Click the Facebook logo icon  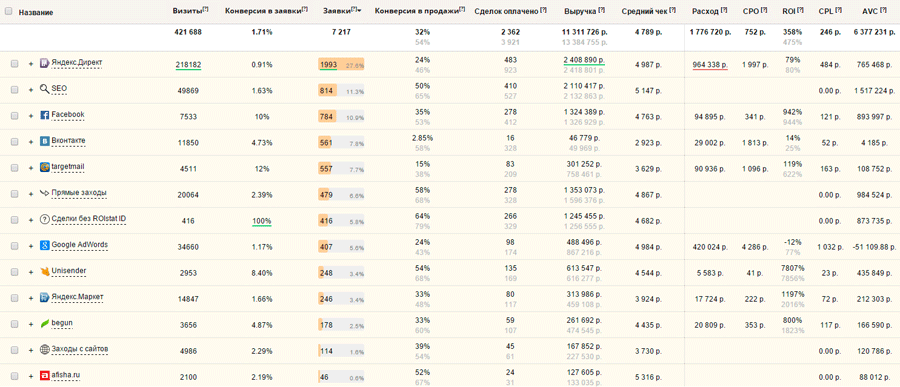coord(44,115)
